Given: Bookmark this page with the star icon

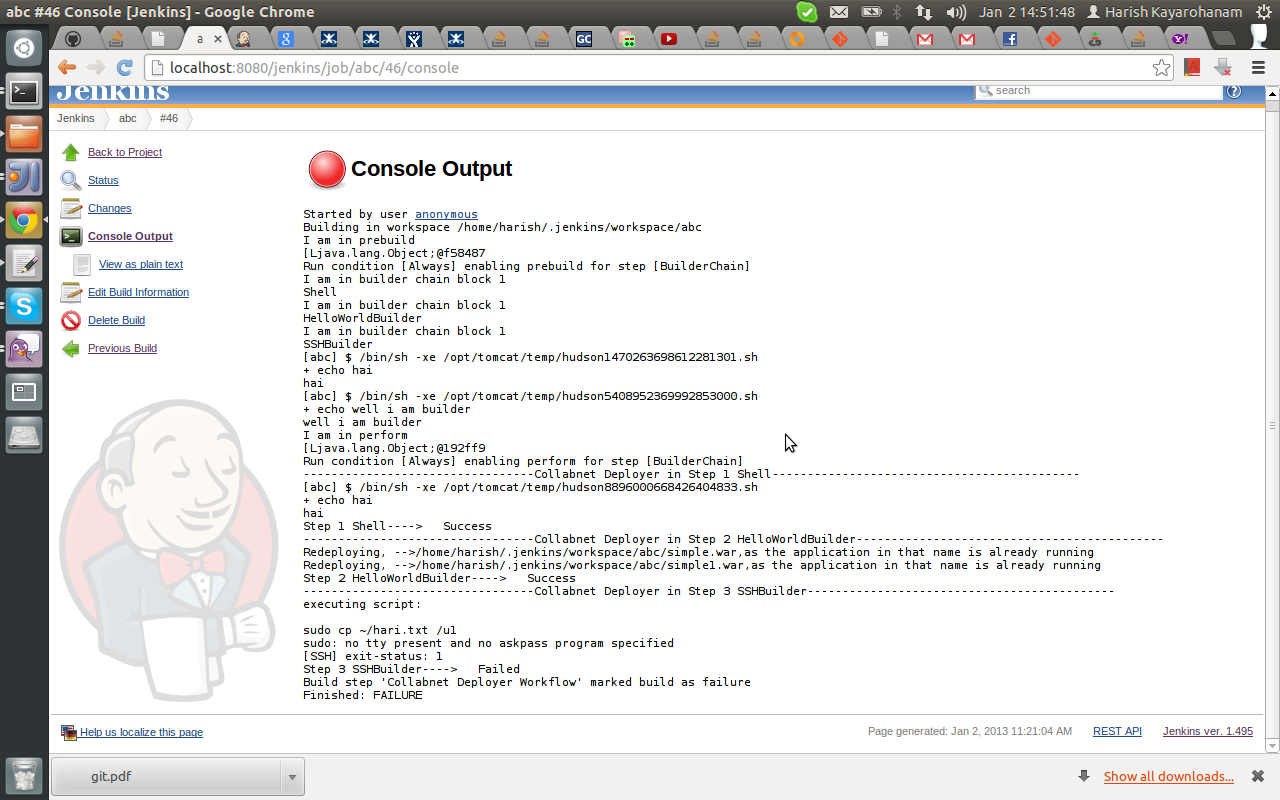Looking at the screenshot, I should 1161,68.
